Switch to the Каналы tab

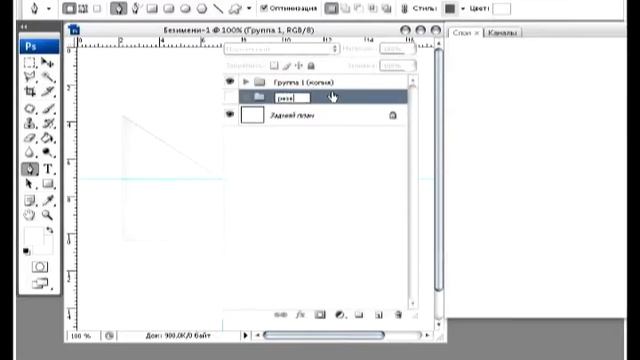[502, 33]
